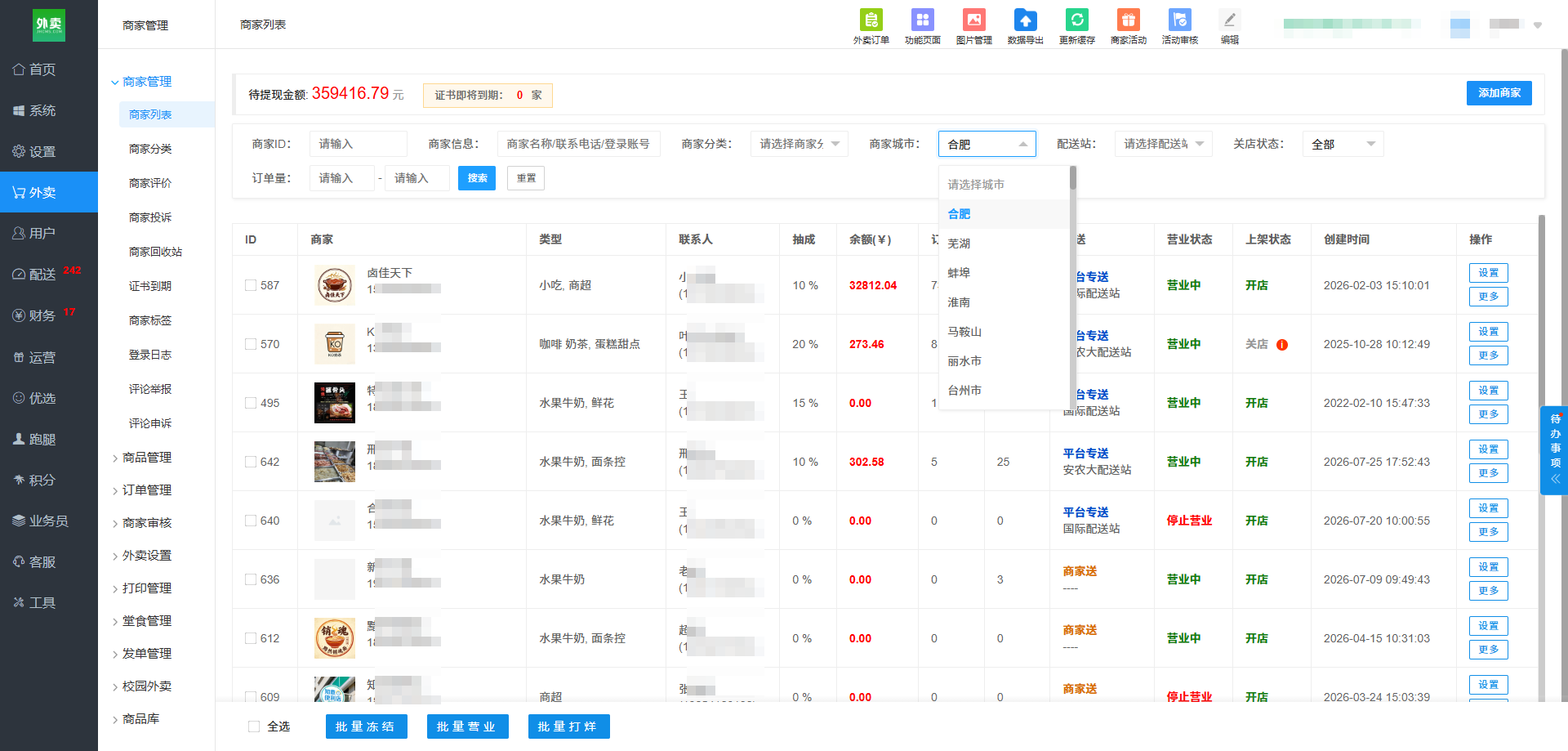Select 芜湖 from the city list
1568x751 pixels.
pyautogui.click(x=1004, y=244)
